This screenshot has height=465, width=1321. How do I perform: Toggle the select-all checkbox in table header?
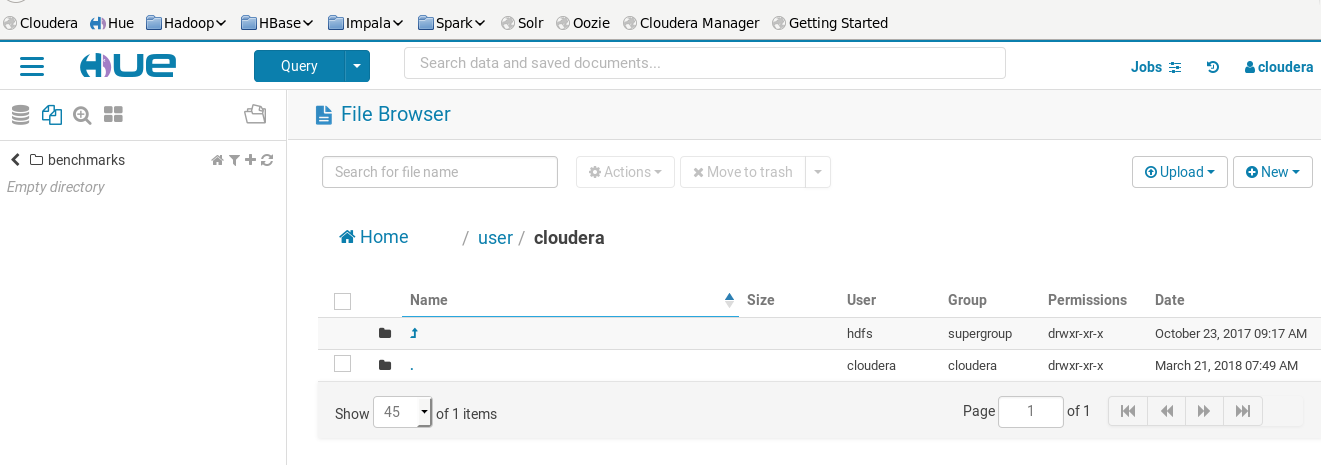[x=342, y=301]
